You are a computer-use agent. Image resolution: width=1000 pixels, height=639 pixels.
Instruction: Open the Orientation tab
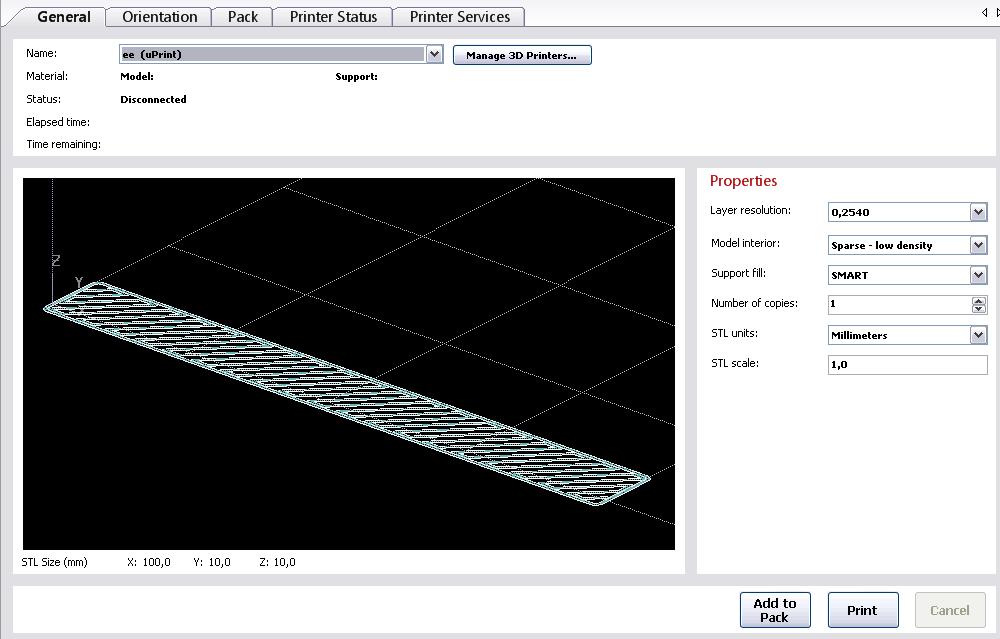pyautogui.click(x=159, y=17)
